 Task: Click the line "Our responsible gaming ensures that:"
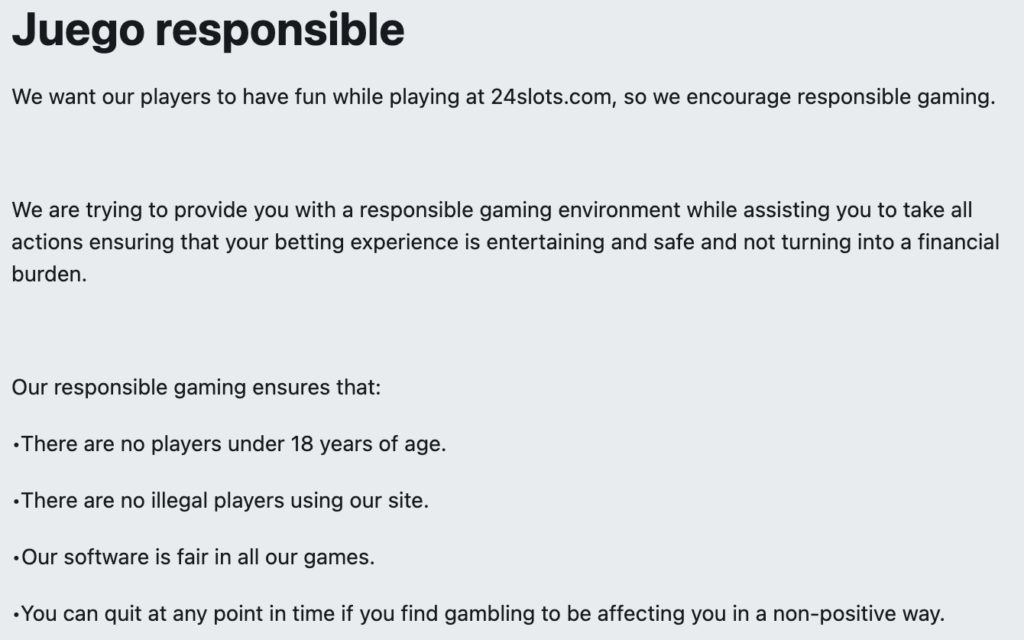coord(196,387)
